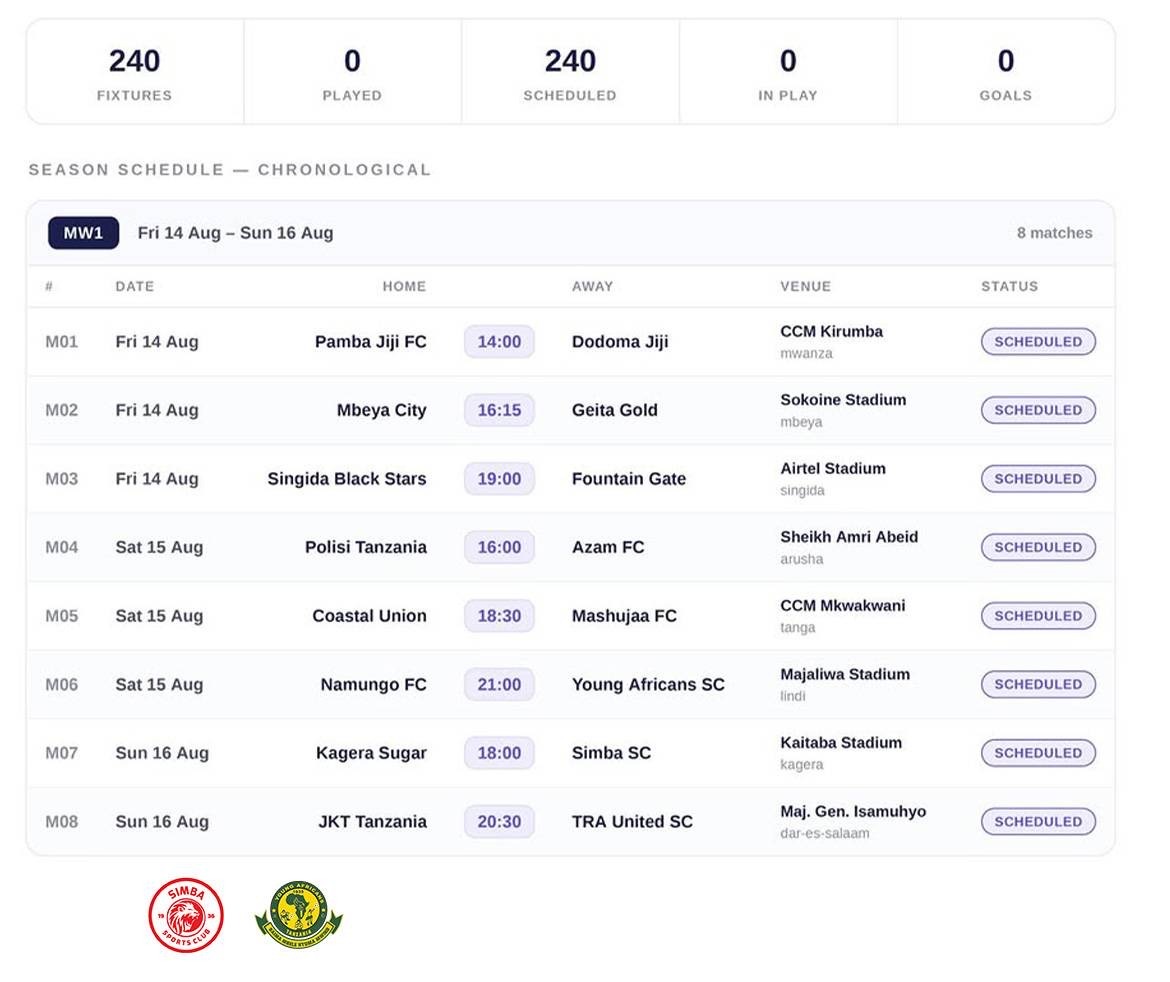The height and width of the screenshot is (982, 1170).
Task: Open Pamba Jiji FC home team link
Action: [371, 342]
